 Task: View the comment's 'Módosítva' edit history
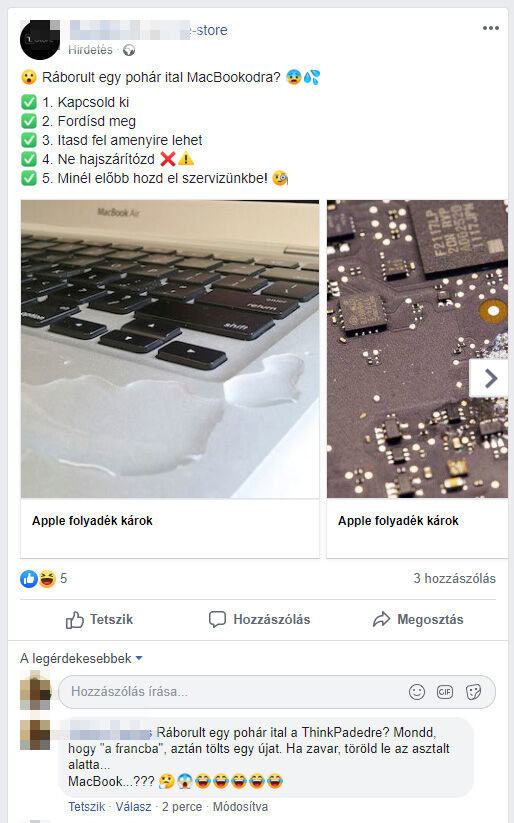(x=240, y=807)
